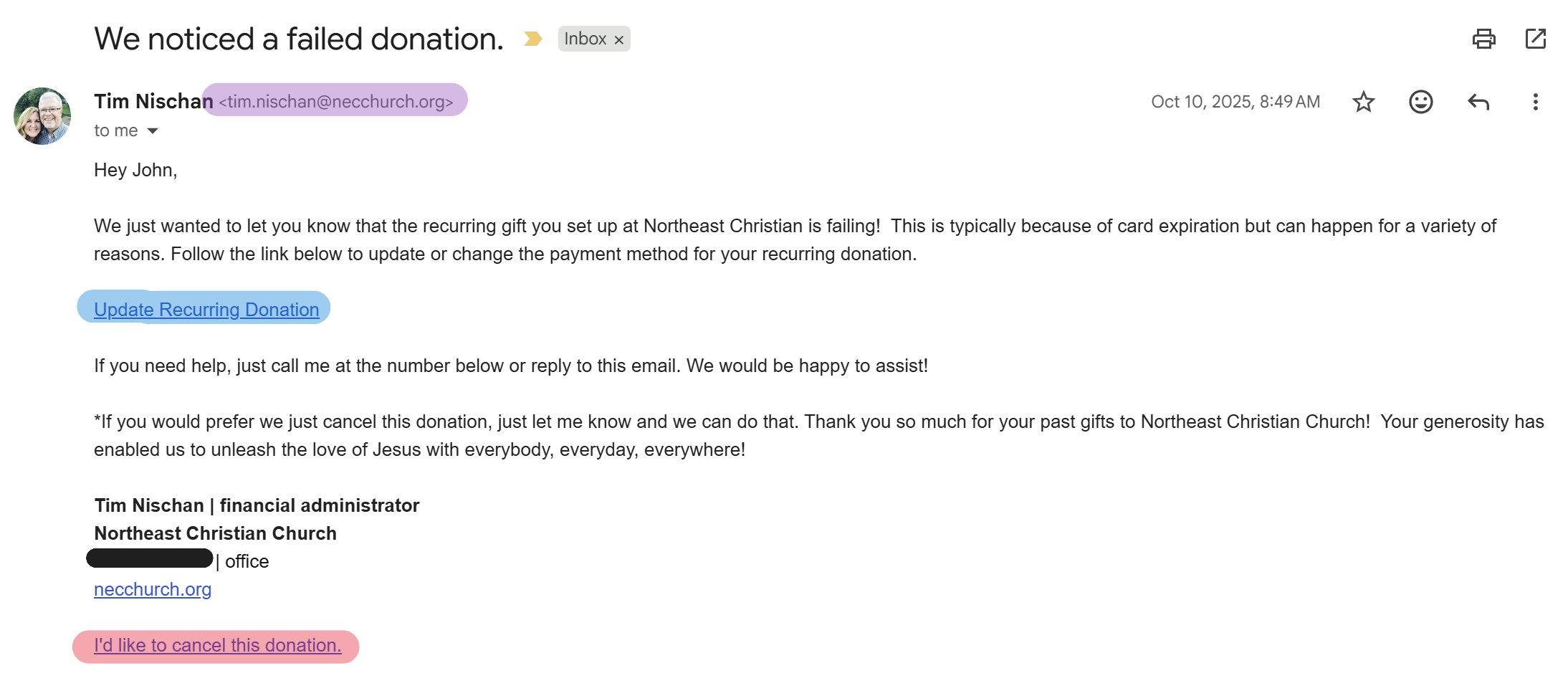Open the Update Recurring Donation link

point(206,309)
